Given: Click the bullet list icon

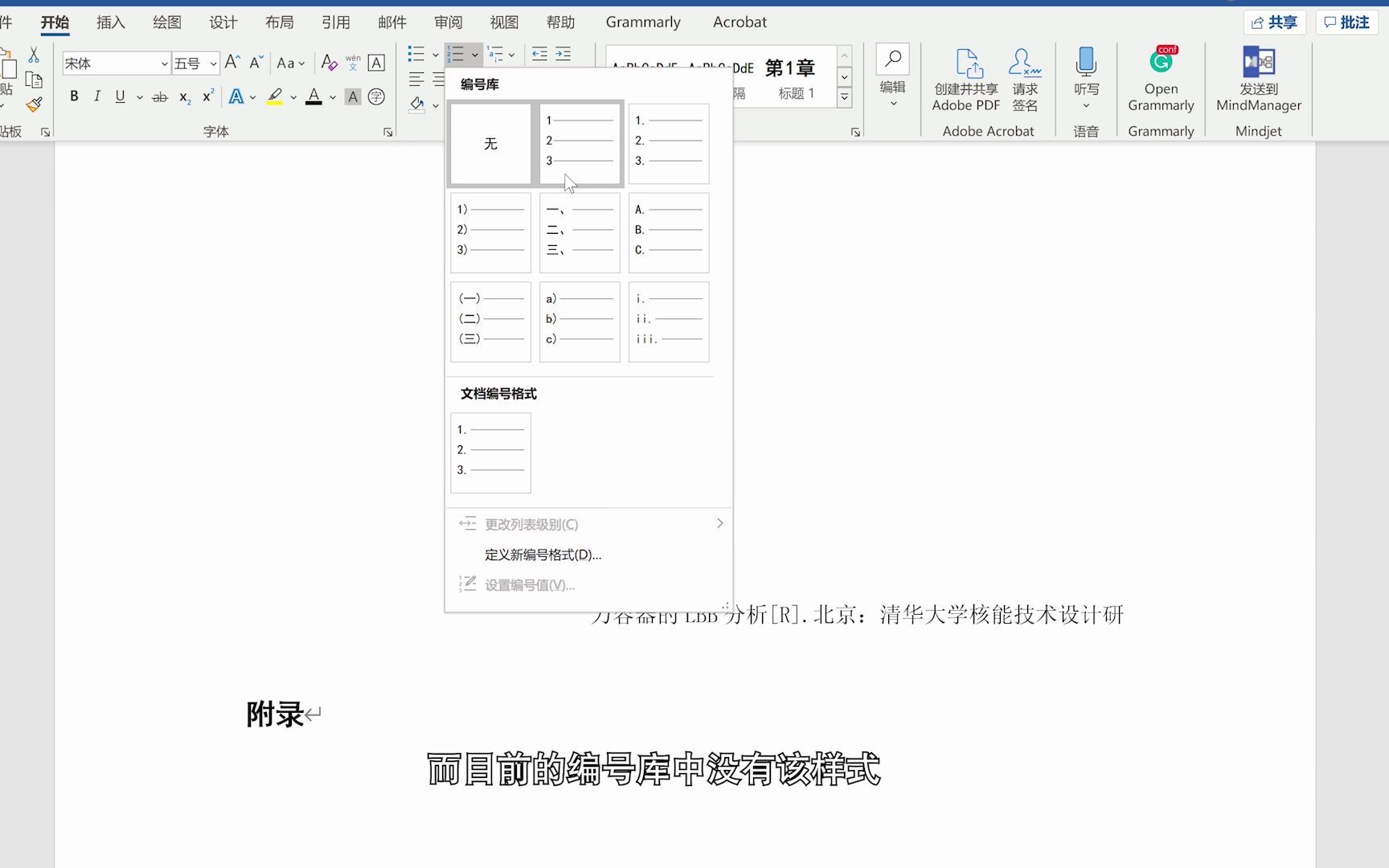Looking at the screenshot, I should pyautogui.click(x=416, y=55).
